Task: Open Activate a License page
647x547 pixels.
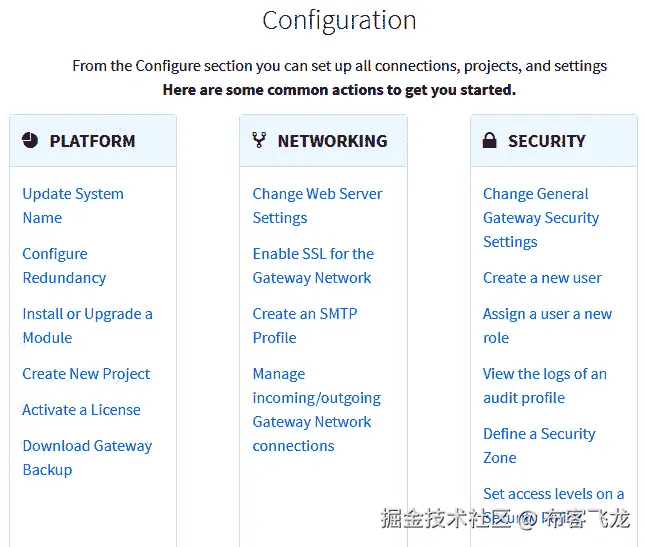Action: [x=81, y=410]
